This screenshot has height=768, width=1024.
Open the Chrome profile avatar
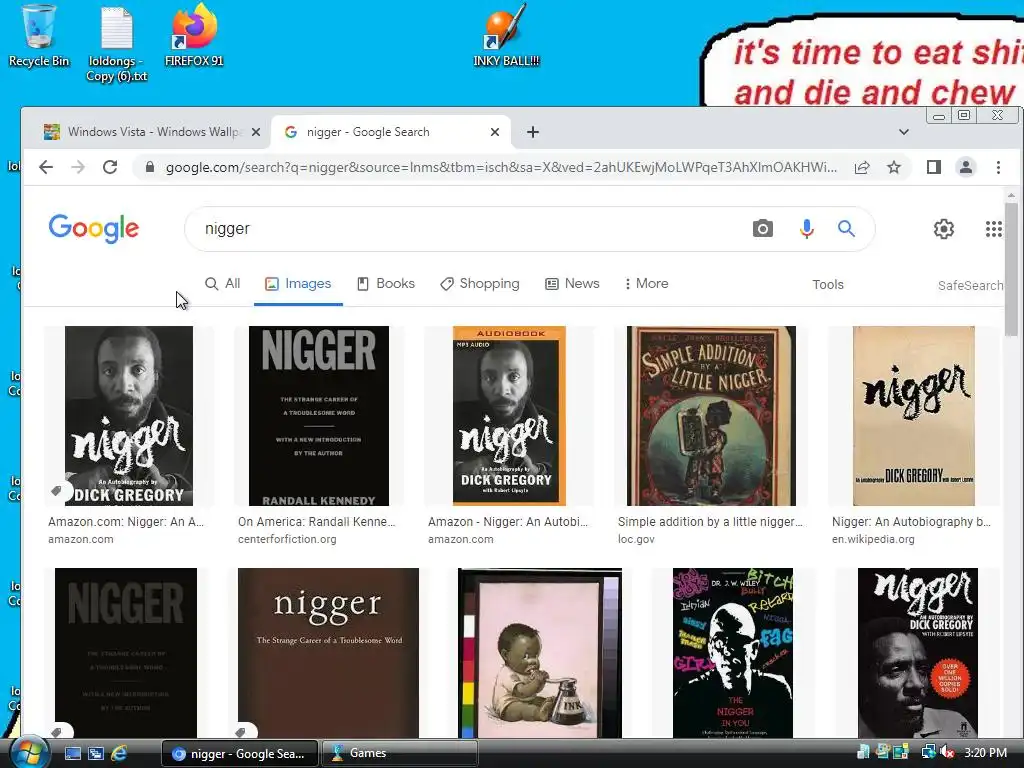click(x=966, y=167)
